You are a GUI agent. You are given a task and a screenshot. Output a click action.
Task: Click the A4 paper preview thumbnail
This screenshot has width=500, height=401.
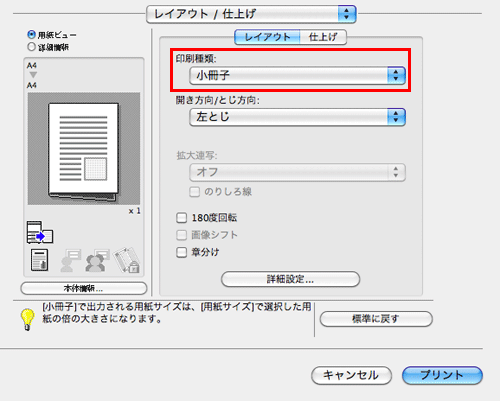pyautogui.click(x=84, y=149)
